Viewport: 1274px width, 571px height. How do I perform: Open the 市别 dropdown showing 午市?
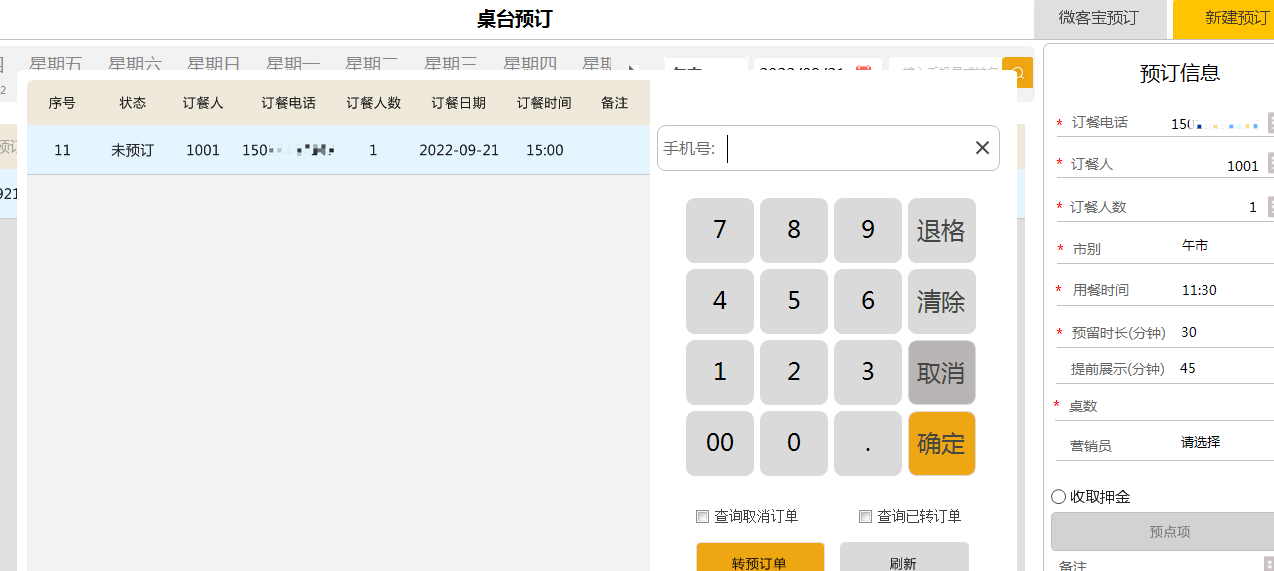tap(1220, 246)
